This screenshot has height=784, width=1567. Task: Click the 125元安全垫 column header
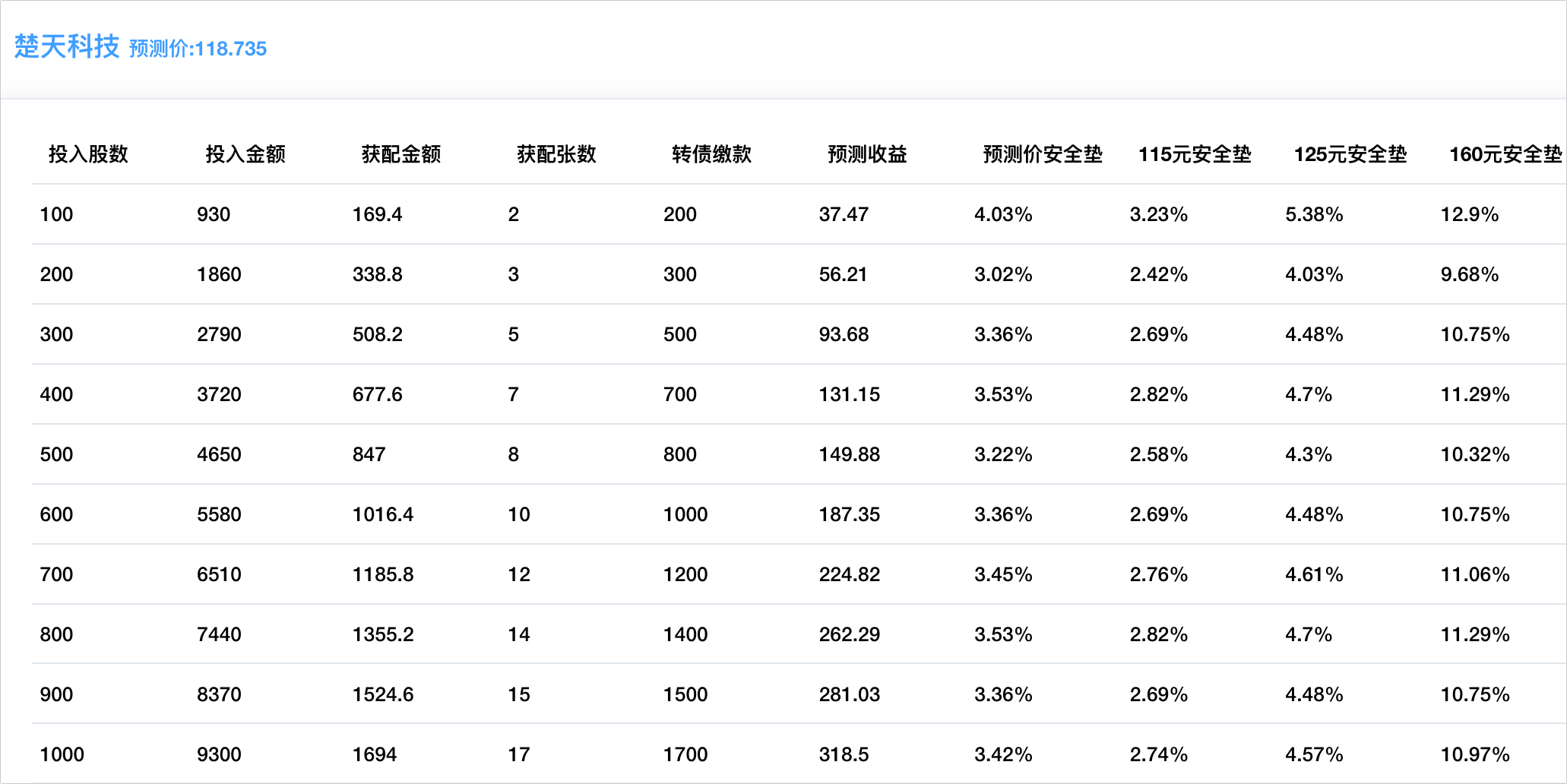click(x=1350, y=154)
